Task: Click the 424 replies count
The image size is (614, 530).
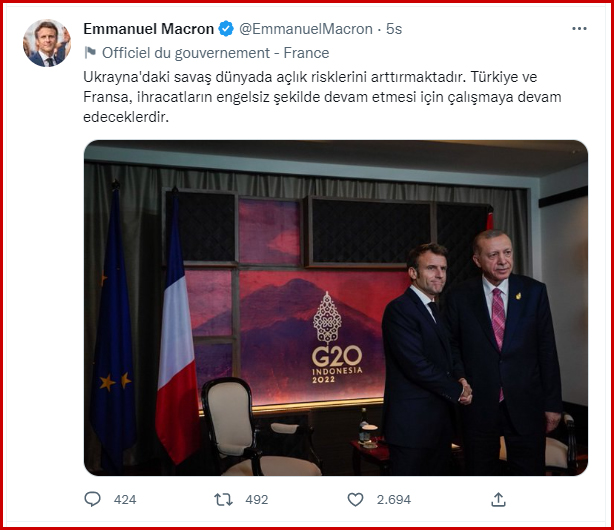Action: (125, 499)
